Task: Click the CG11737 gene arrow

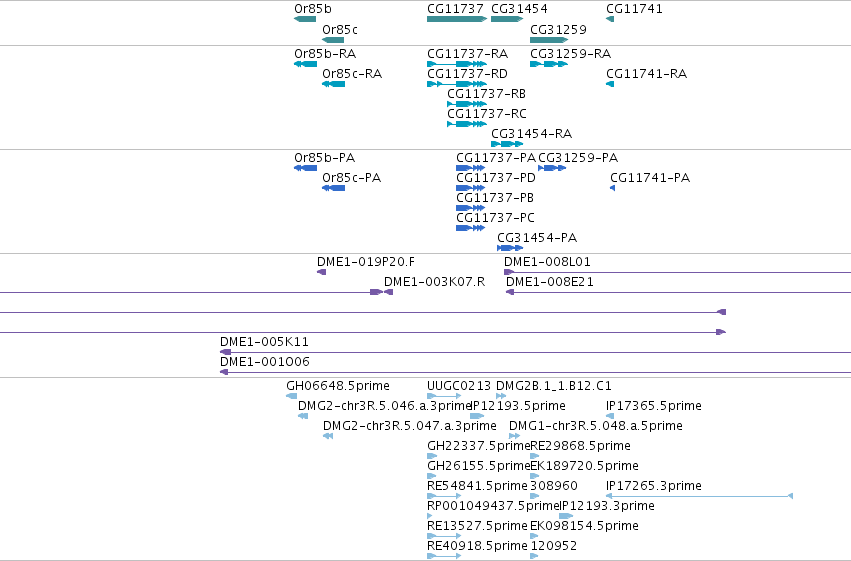Action: (457, 19)
